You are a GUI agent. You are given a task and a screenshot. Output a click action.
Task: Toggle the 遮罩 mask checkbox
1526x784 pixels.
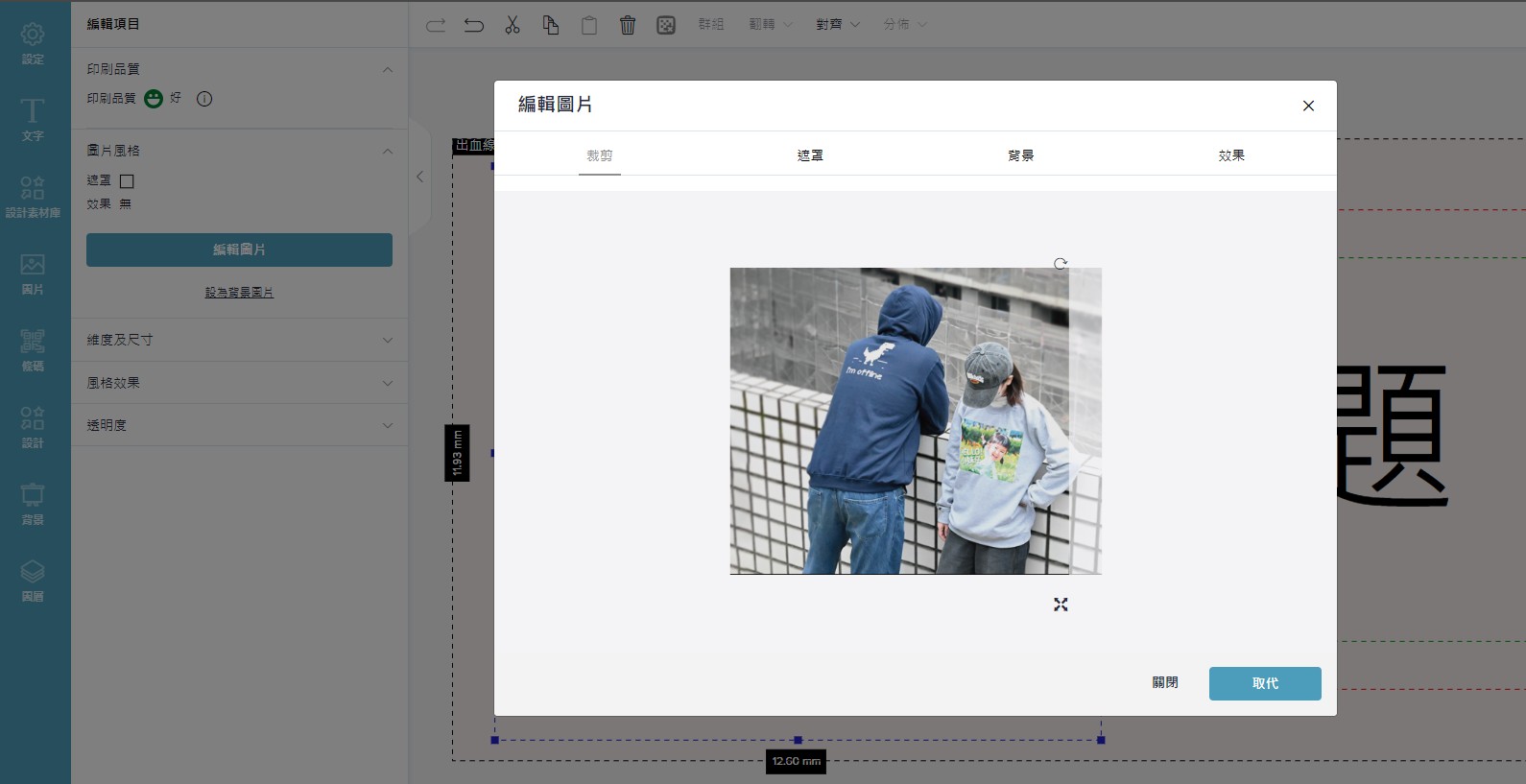tap(127, 181)
